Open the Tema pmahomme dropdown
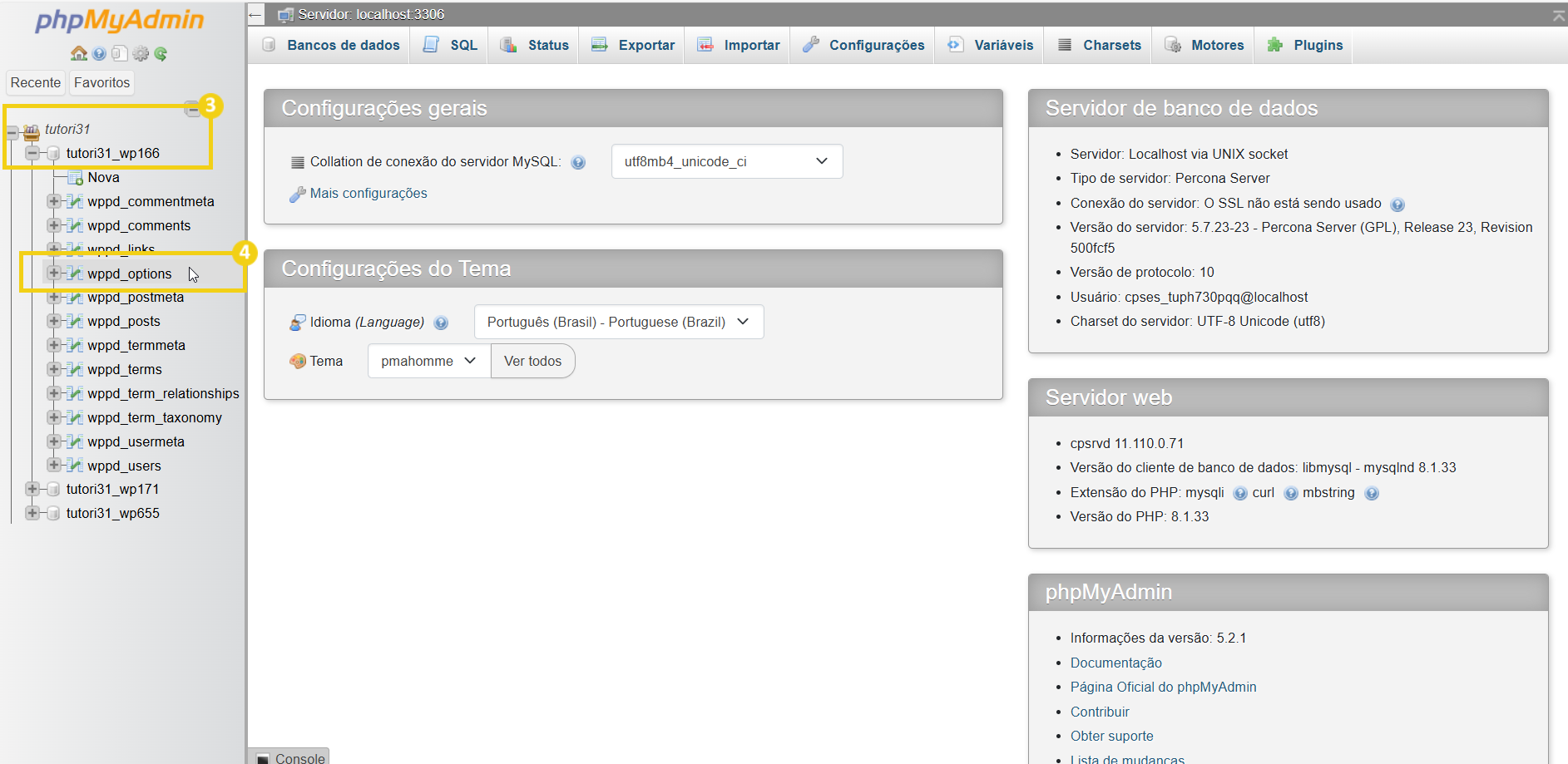 click(x=428, y=362)
